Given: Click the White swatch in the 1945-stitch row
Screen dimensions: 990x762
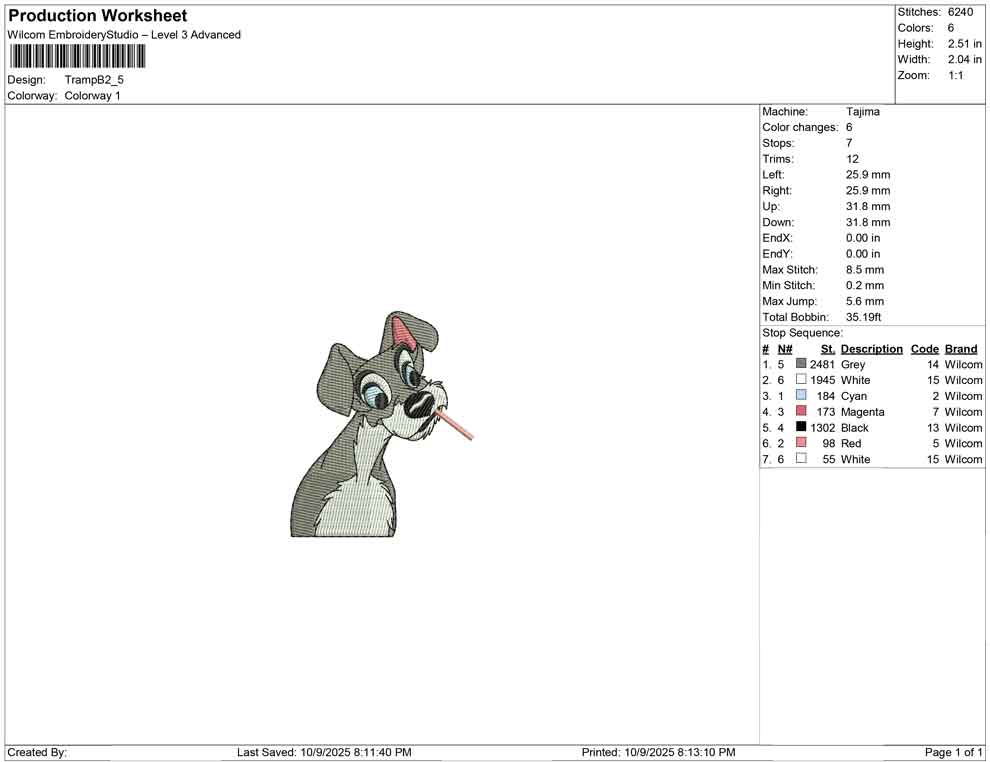Looking at the screenshot, I should pyautogui.click(x=801, y=379).
